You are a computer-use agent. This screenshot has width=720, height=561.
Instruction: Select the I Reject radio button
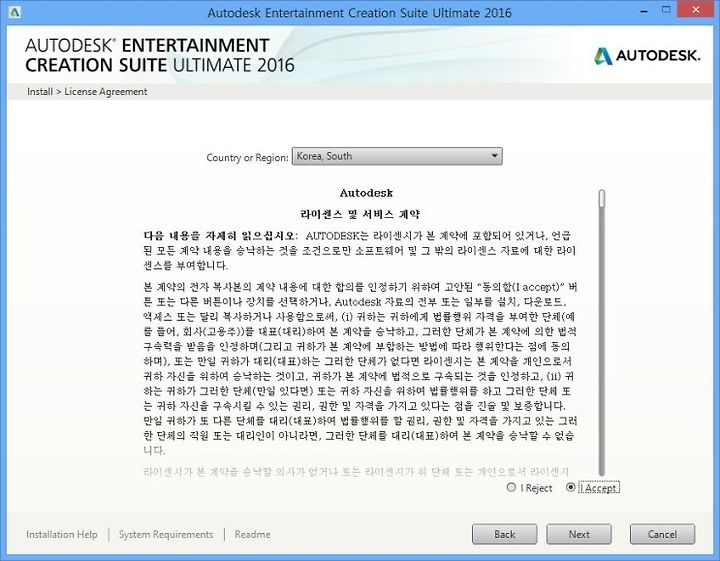[511, 487]
